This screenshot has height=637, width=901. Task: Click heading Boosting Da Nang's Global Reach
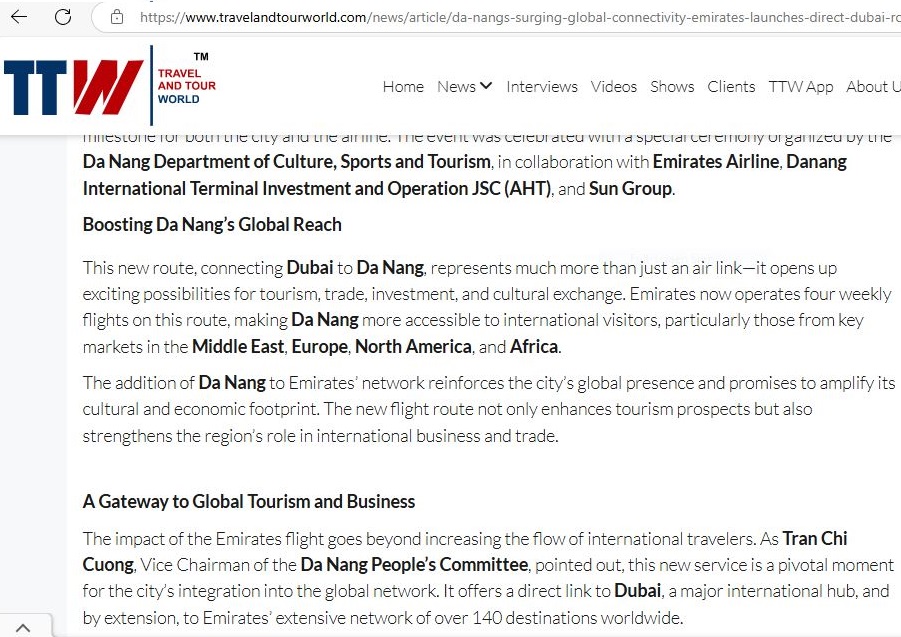pyautogui.click(x=212, y=225)
